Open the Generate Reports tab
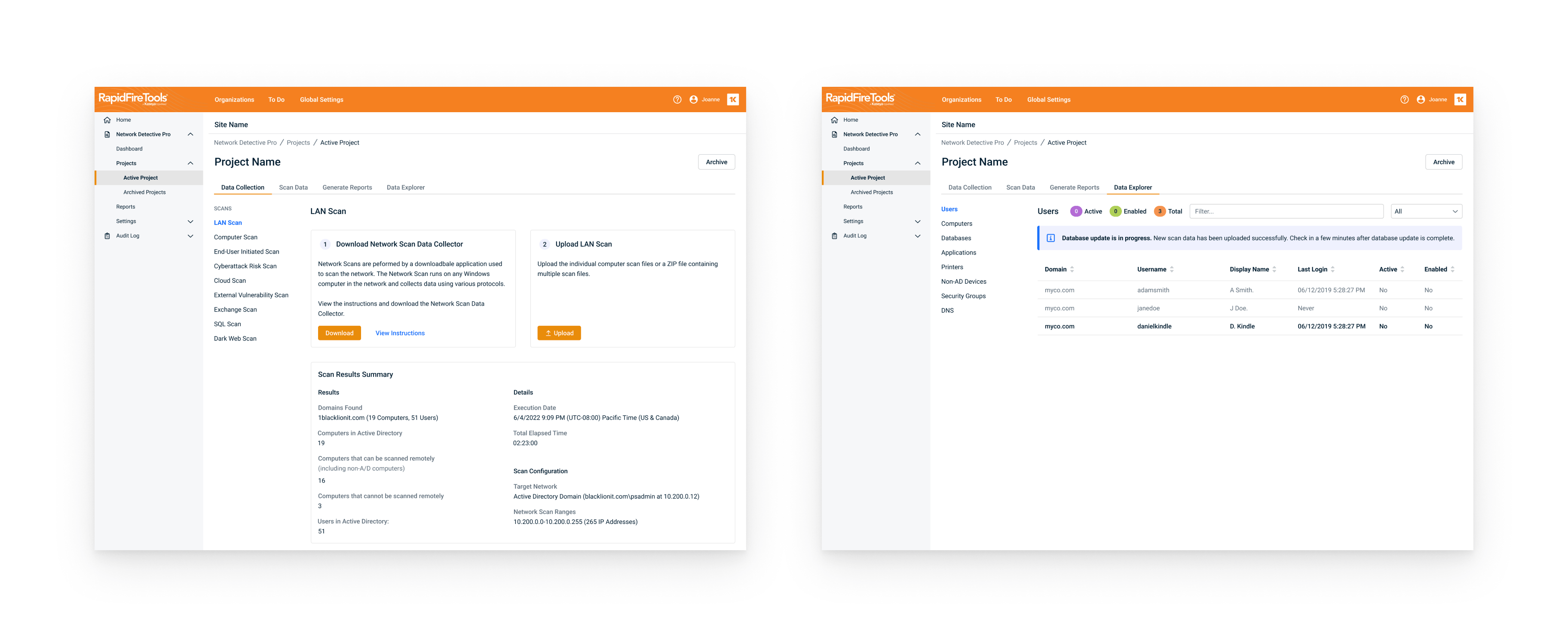This screenshot has height=637, width=1568. (x=347, y=187)
